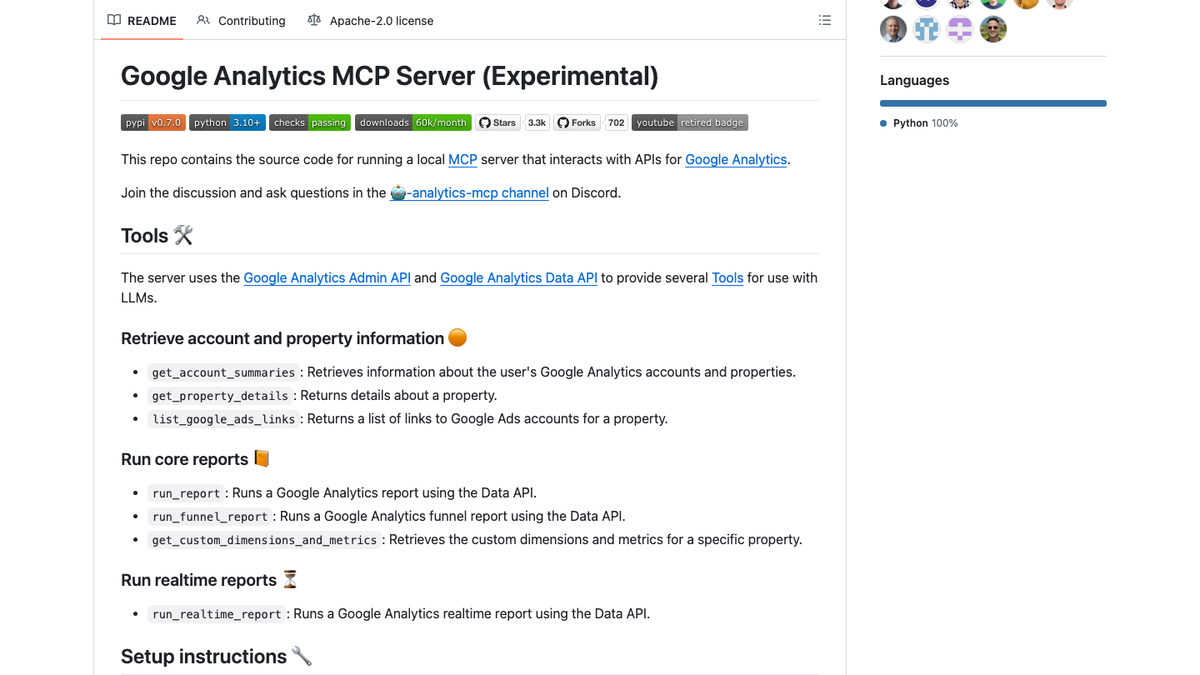Open the light blue identicon contributor avatar
The height and width of the screenshot is (675, 1200).
coord(926,29)
